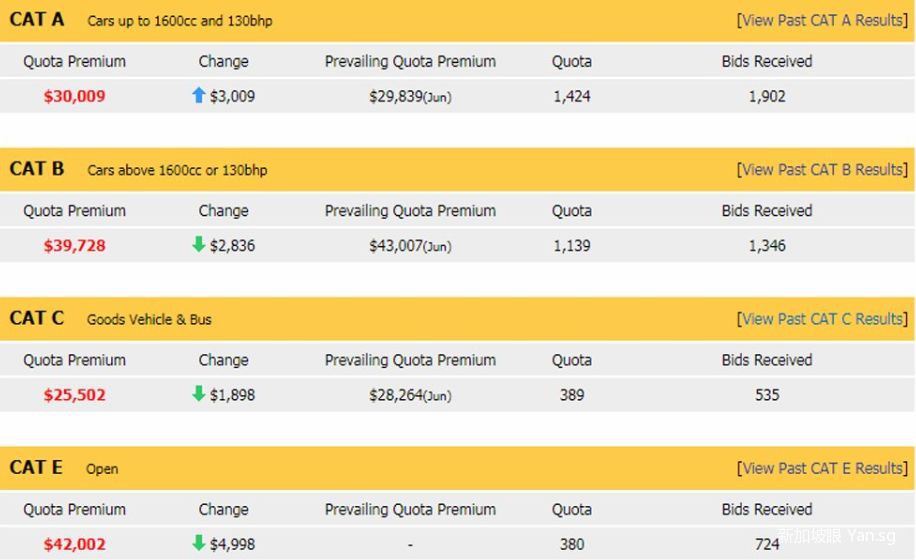Viewport: 916px width, 560px height.
Task: Select CAT E quota premium $42,002
Action: (x=74, y=544)
